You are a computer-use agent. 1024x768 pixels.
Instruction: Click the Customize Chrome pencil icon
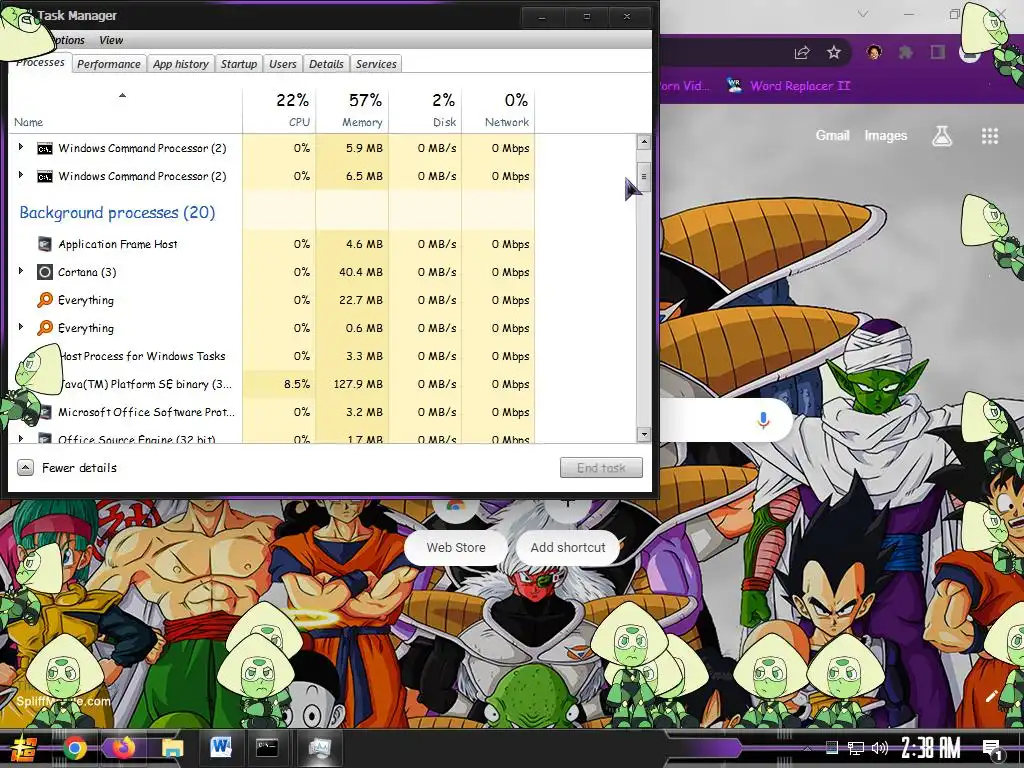click(x=991, y=696)
